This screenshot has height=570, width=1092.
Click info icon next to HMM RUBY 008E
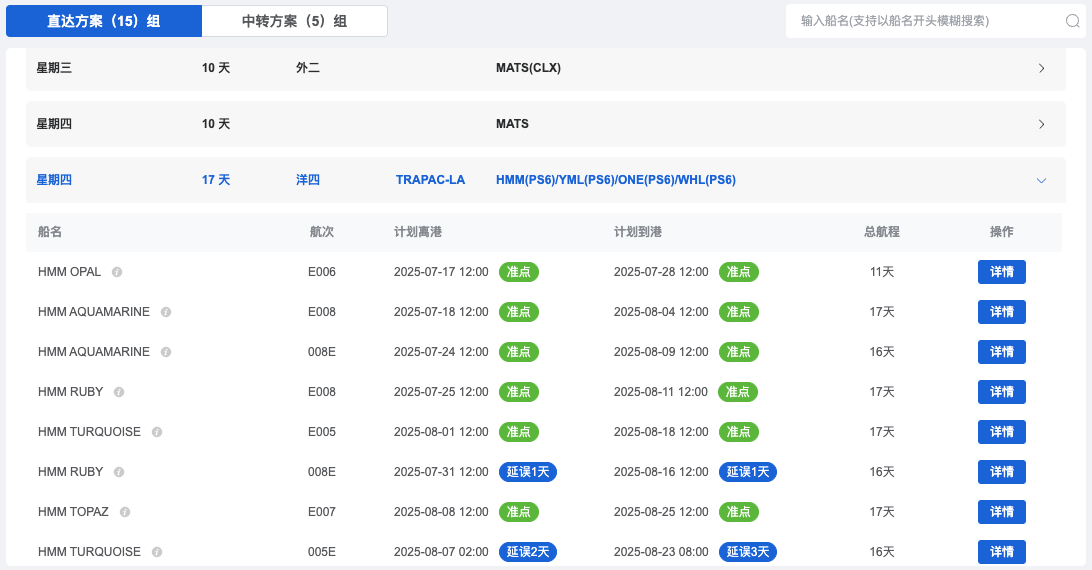click(x=119, y=472)
